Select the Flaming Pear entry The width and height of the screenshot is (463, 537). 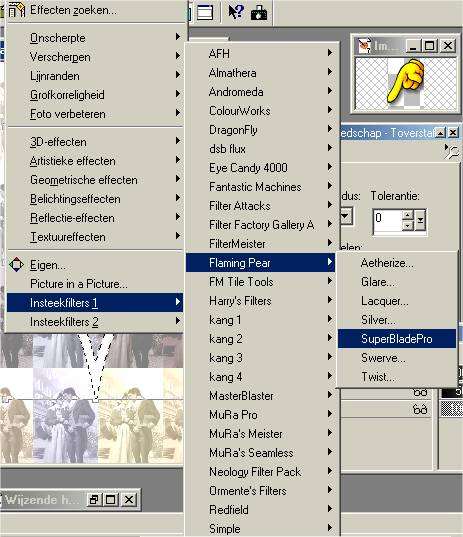coord(261,263)
